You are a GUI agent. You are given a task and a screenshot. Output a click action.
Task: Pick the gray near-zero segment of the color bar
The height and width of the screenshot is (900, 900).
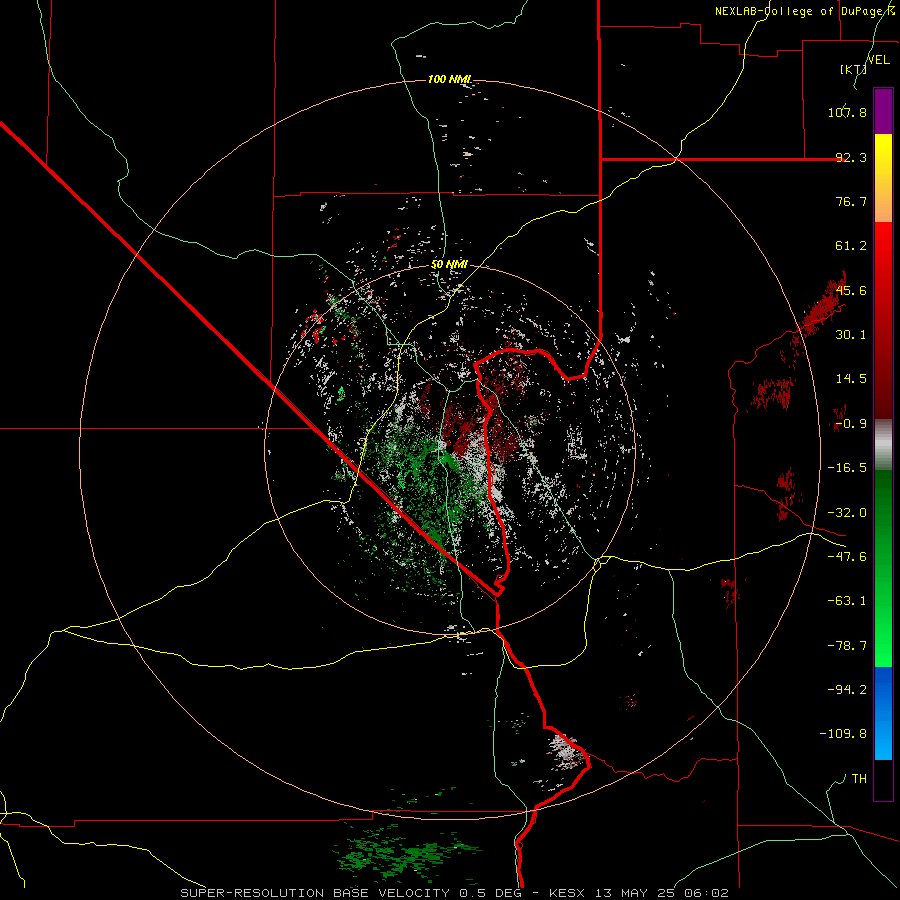click(883, 445)
